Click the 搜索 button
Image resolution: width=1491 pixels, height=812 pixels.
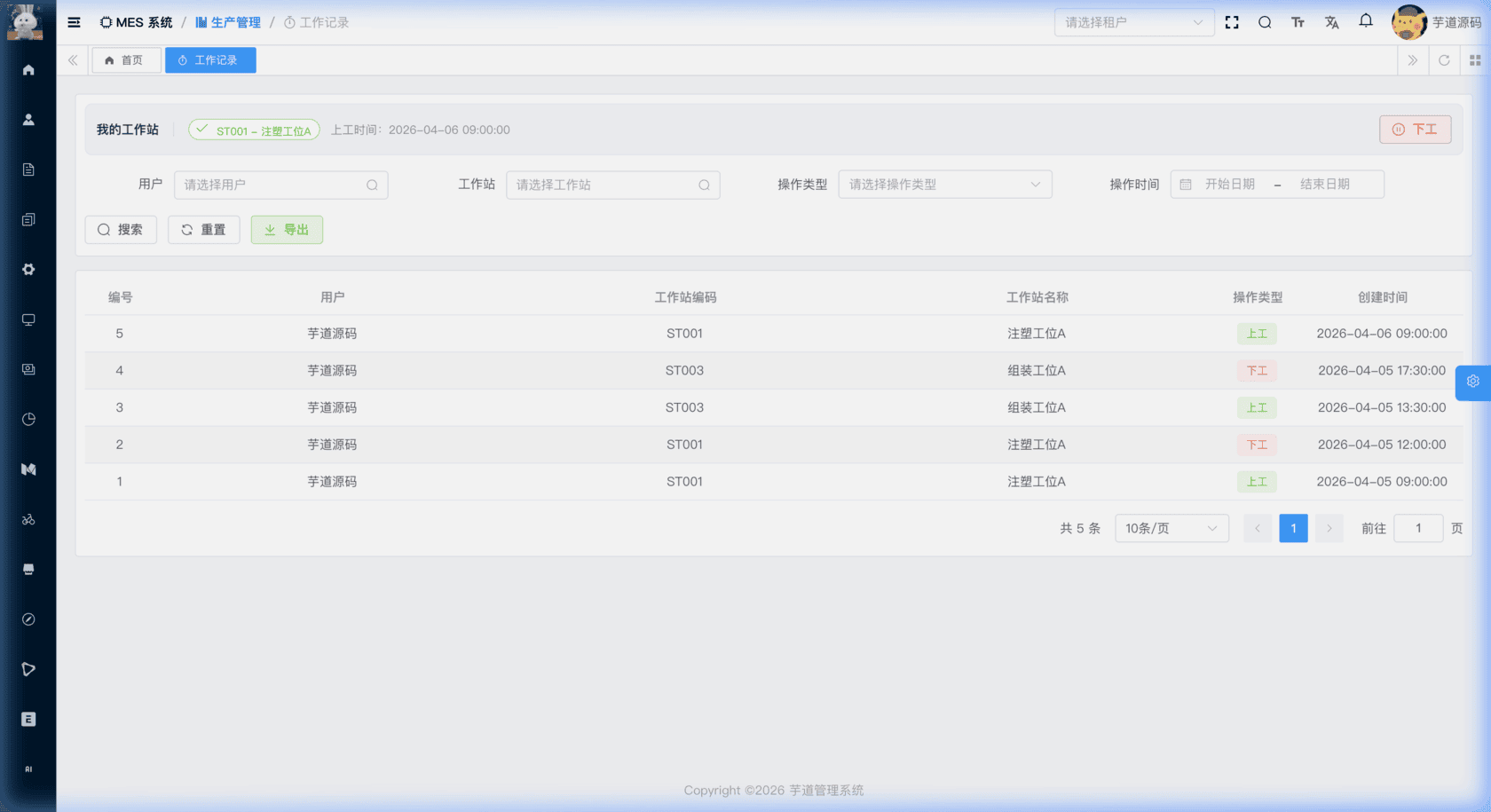tap(121, 230)
